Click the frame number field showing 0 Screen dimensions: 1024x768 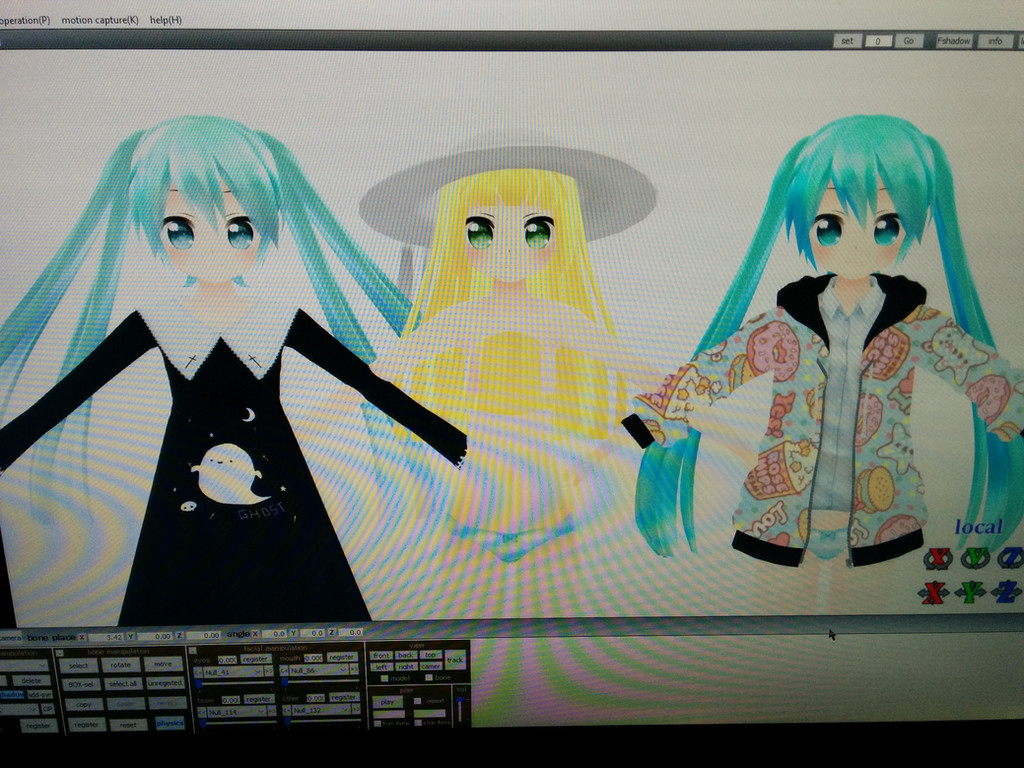coord(878,41)
